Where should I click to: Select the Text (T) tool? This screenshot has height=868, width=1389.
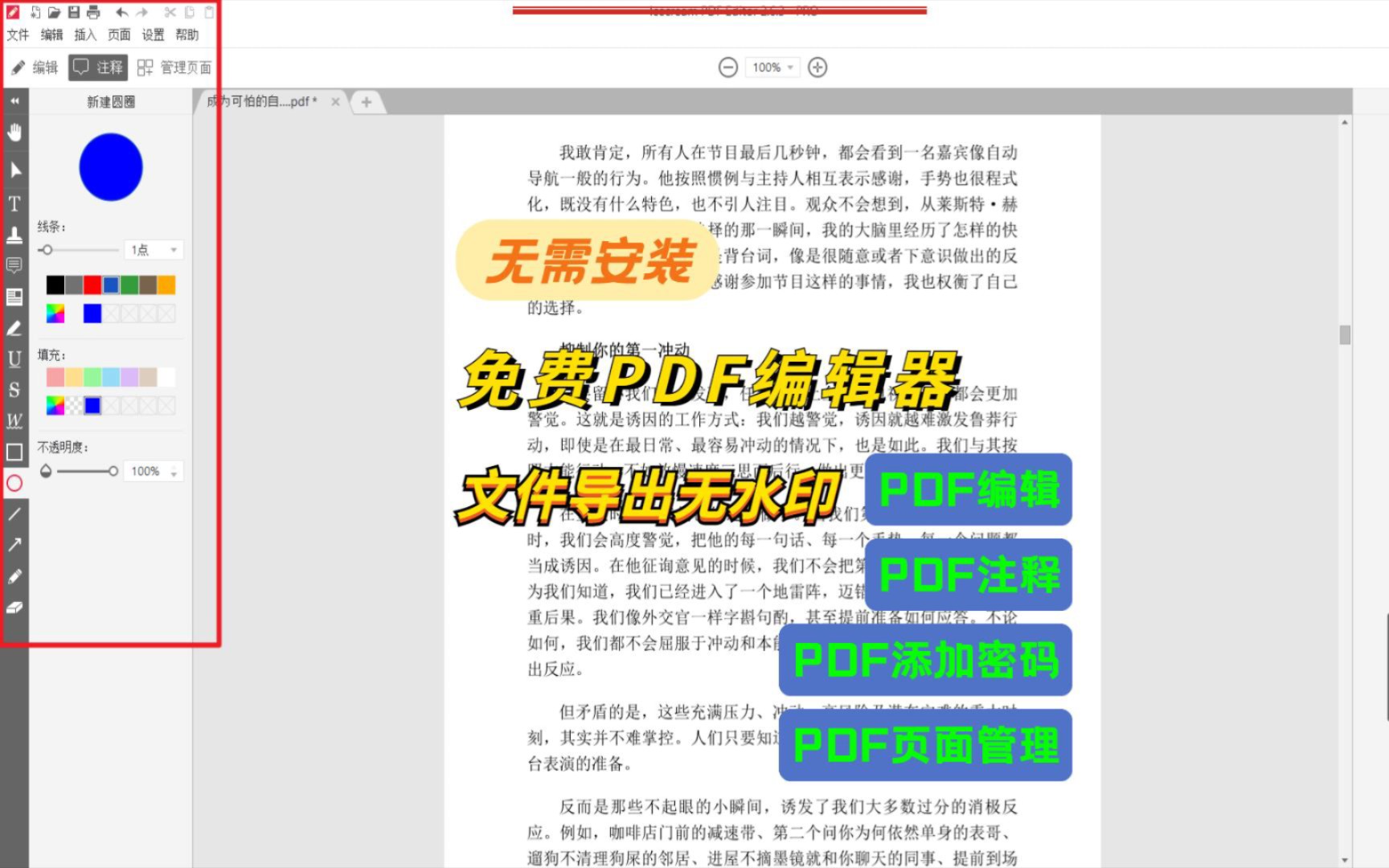tap(14, 203)
